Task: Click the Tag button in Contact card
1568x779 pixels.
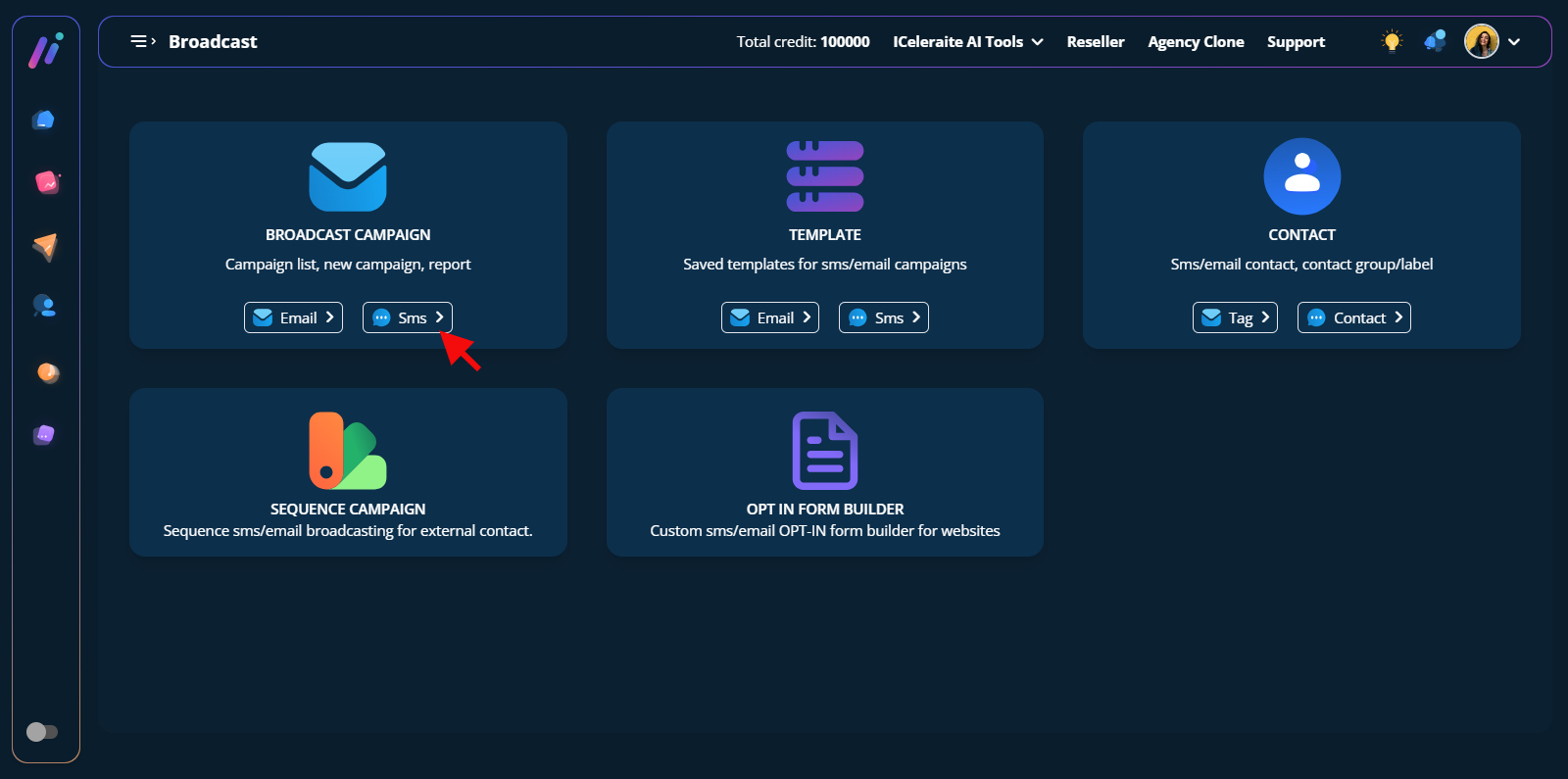Action: pos(1235,317)
